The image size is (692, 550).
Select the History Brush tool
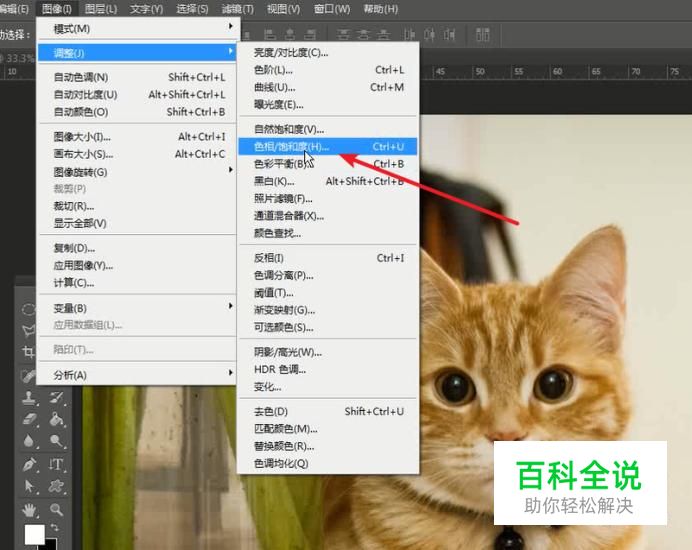(x=56, y=397)
